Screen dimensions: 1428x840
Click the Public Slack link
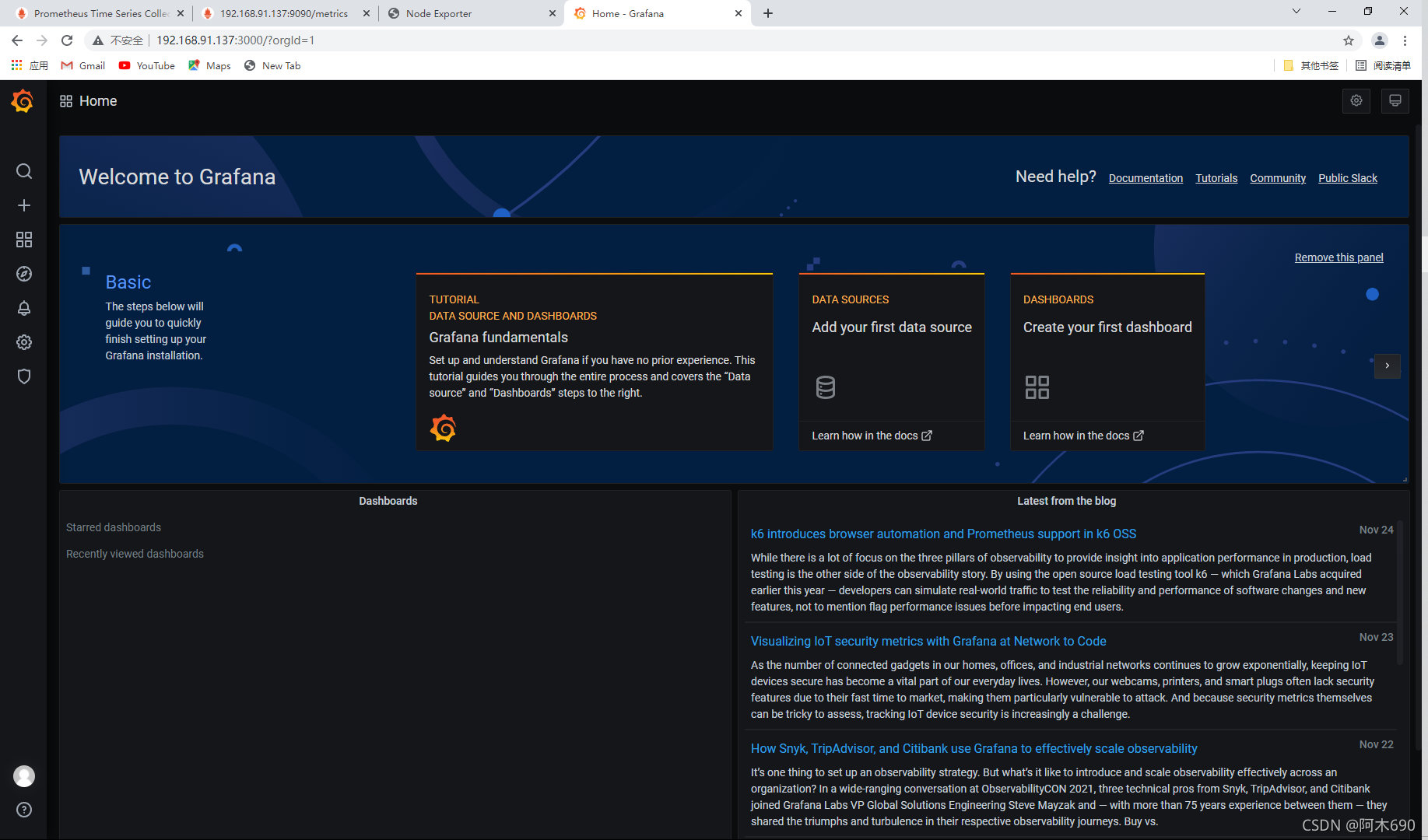(1348, 178)
